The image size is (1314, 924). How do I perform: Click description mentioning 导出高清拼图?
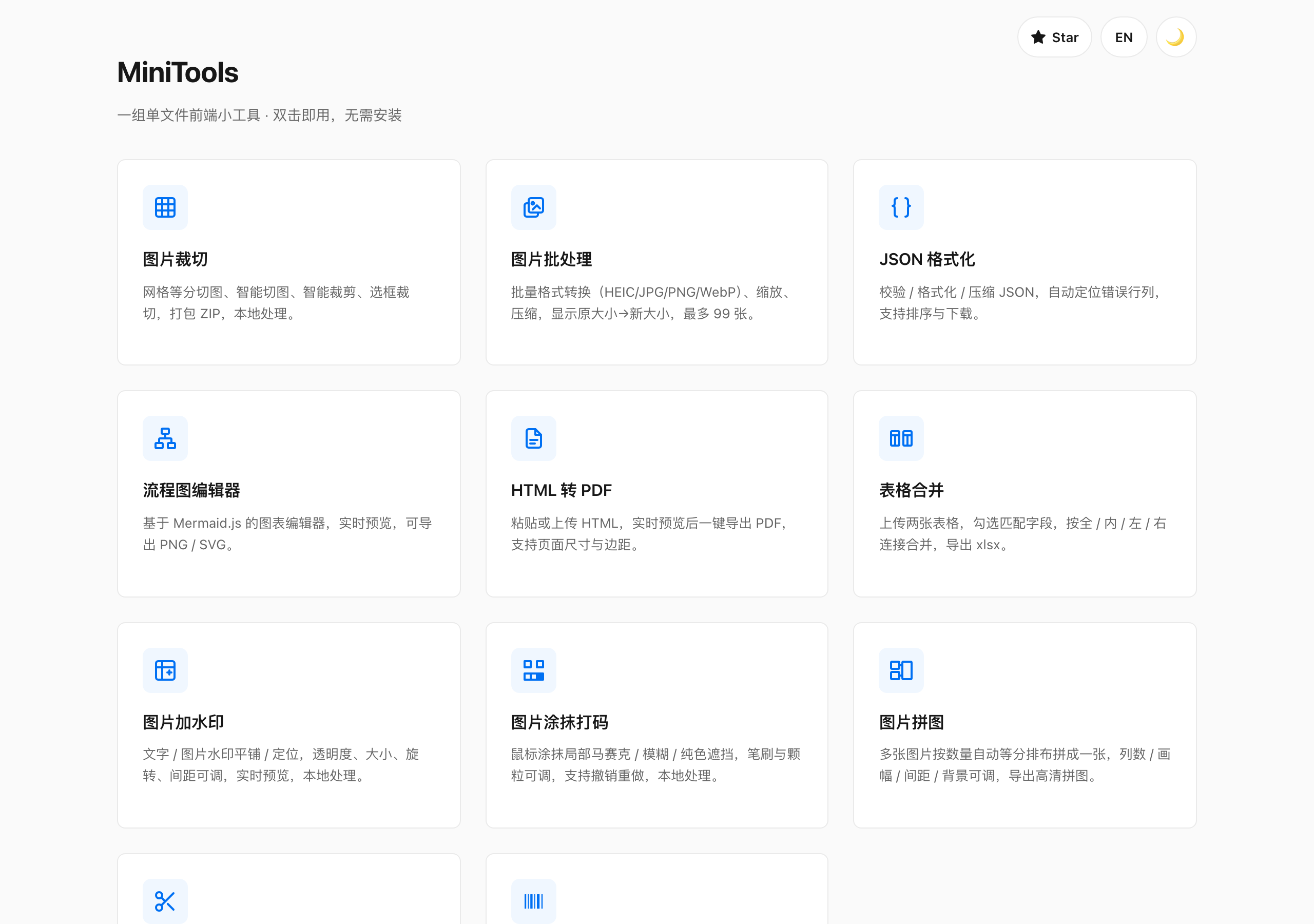[x=1025, y=765]
